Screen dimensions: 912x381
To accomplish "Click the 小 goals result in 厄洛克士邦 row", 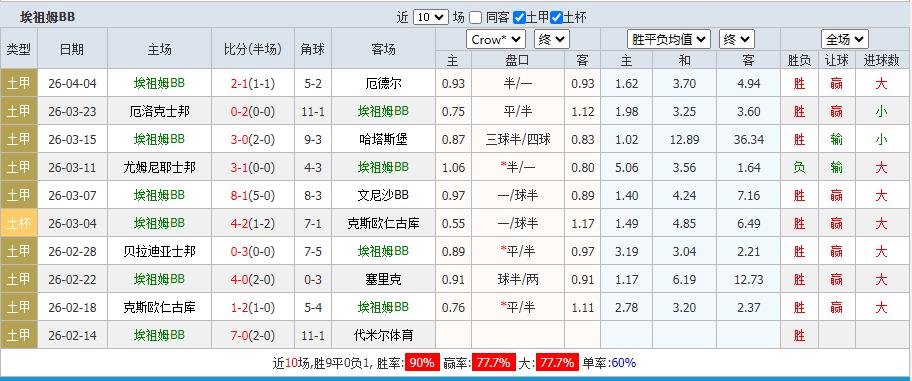I will (x=882, y=112).
